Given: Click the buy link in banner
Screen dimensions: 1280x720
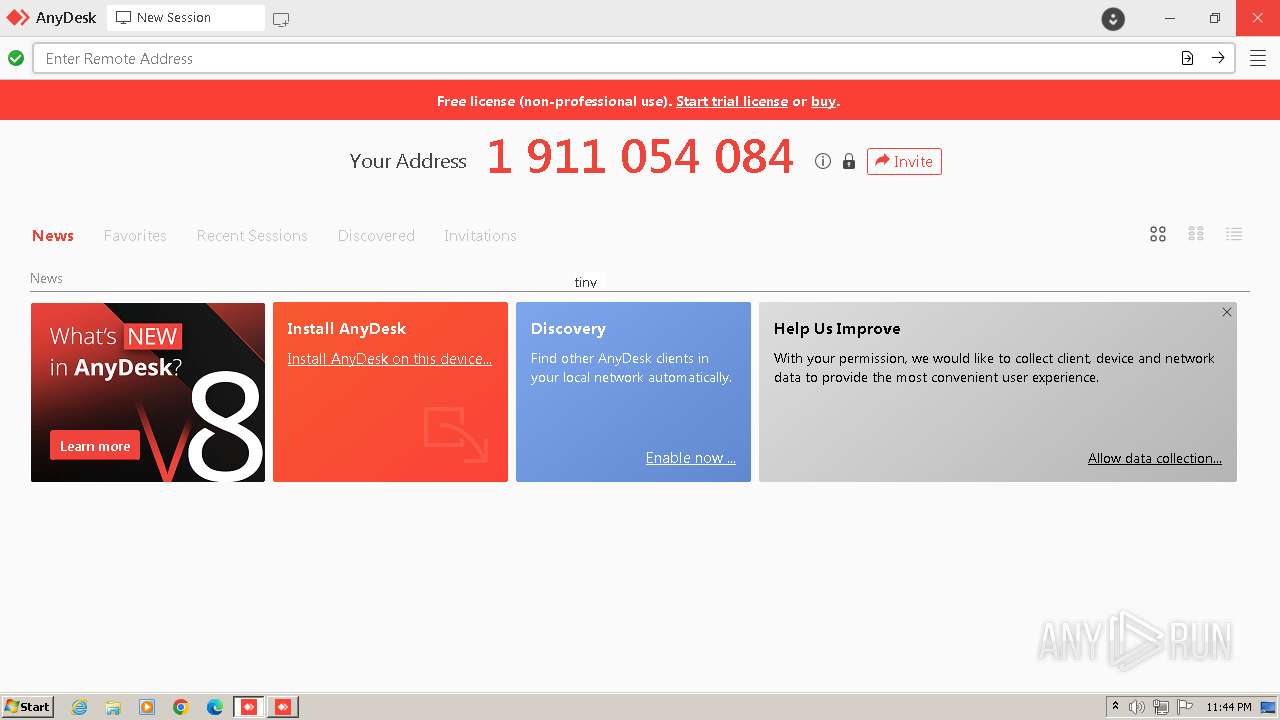Looking at the screenshot, I should pos(823,101).
